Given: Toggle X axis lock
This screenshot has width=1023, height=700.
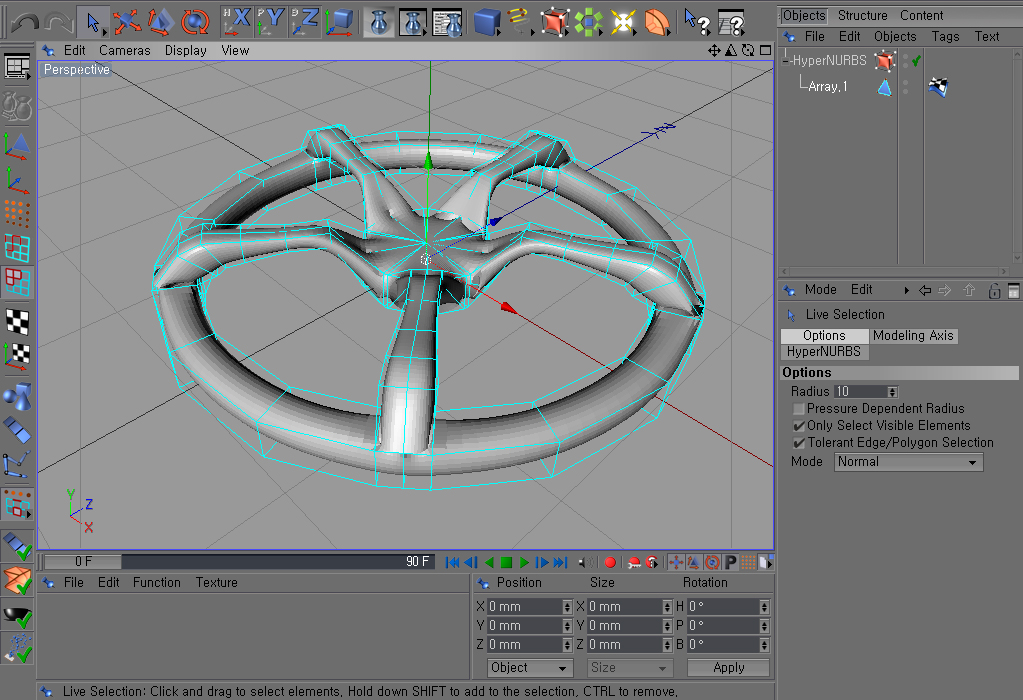Looking at the screenshot, I should click(x=236, y=22).
